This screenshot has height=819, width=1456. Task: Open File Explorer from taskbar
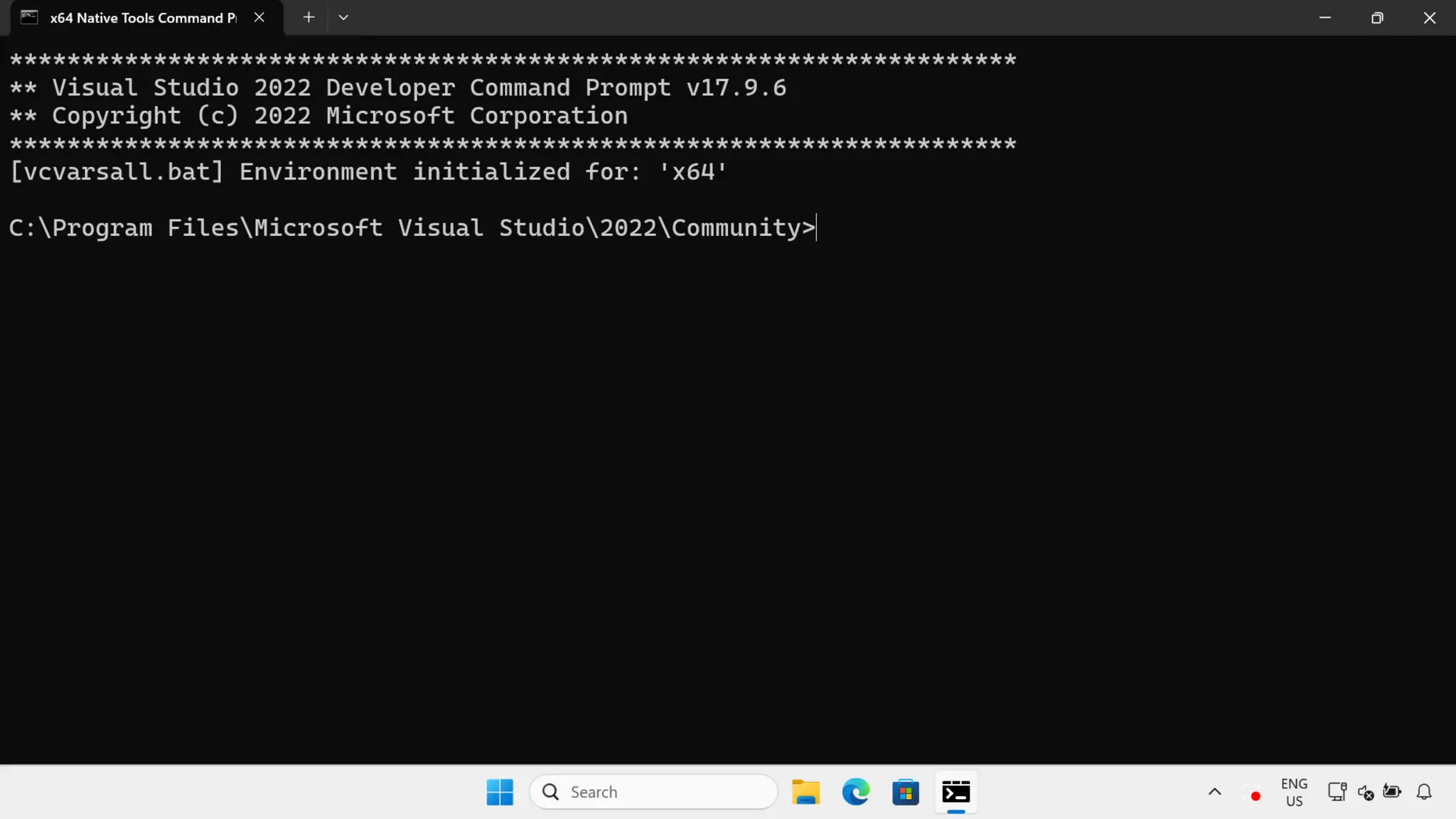(x=805, y=792)
